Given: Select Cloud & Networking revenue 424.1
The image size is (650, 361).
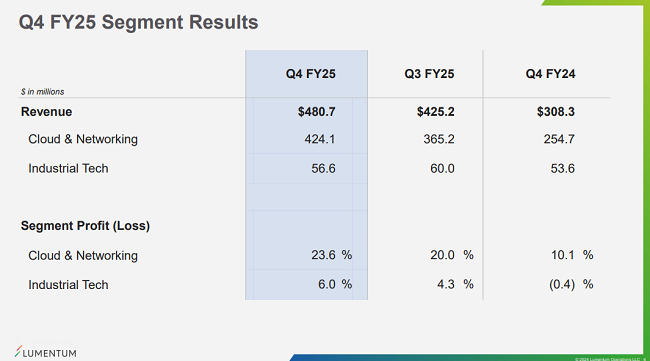Looking at the screenshot, I should pyautogui.click(x=320, y=139).
